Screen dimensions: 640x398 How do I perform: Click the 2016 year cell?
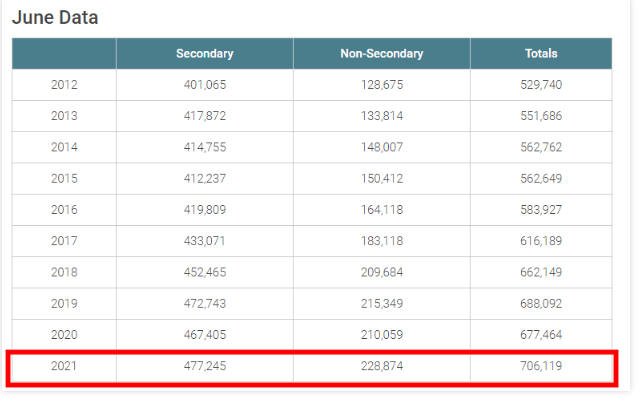pos(64,209)
